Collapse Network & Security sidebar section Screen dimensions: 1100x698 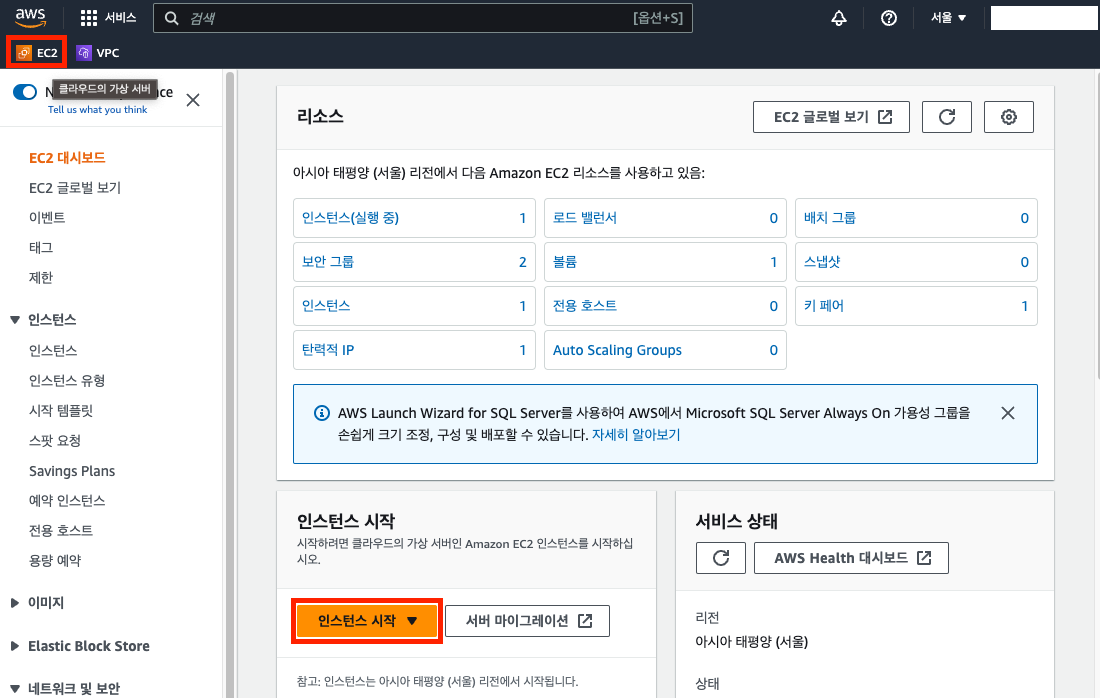(15, 689)
